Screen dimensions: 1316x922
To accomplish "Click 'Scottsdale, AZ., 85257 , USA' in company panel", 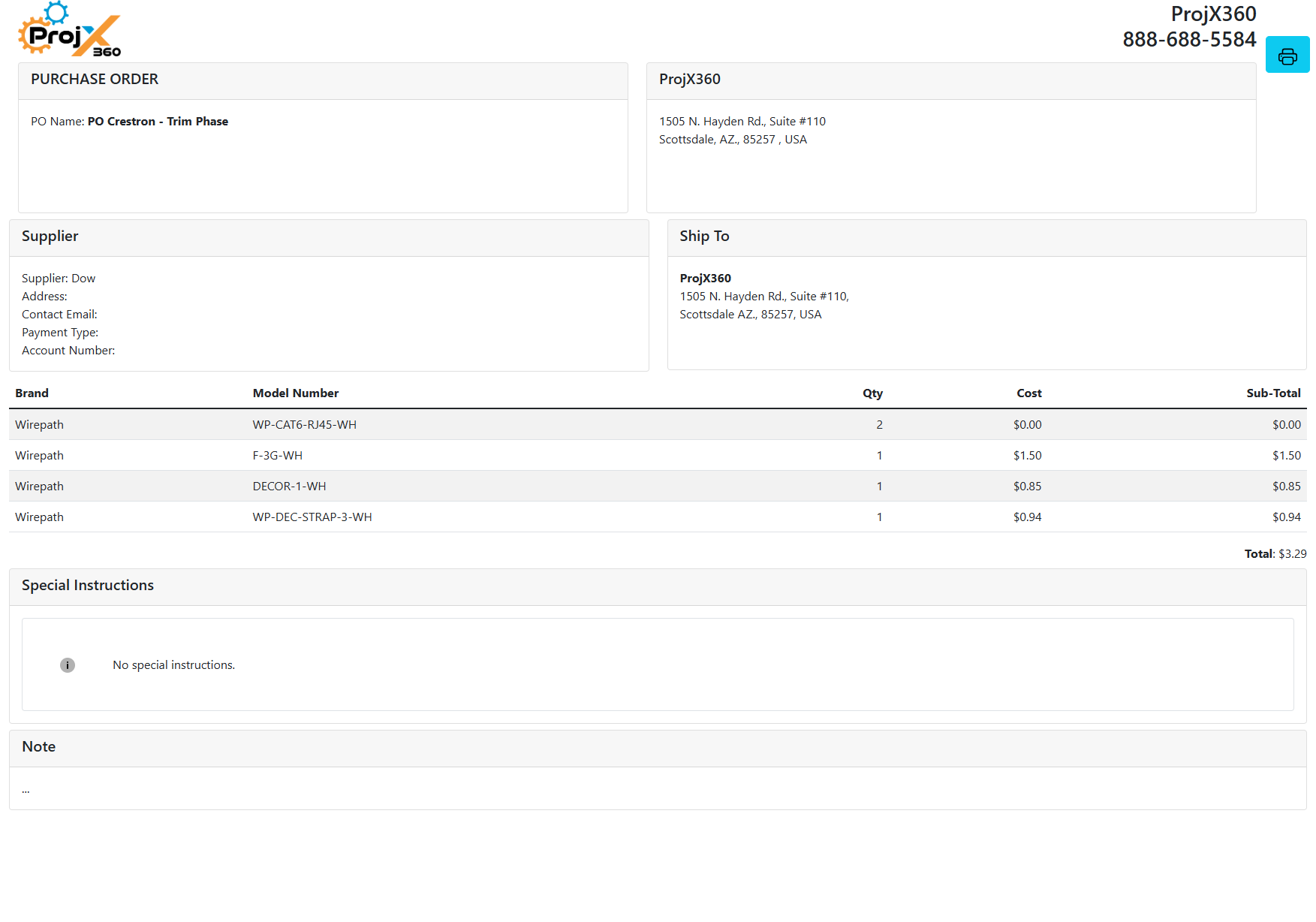I will pyautogui.click(x=733, y=140).
